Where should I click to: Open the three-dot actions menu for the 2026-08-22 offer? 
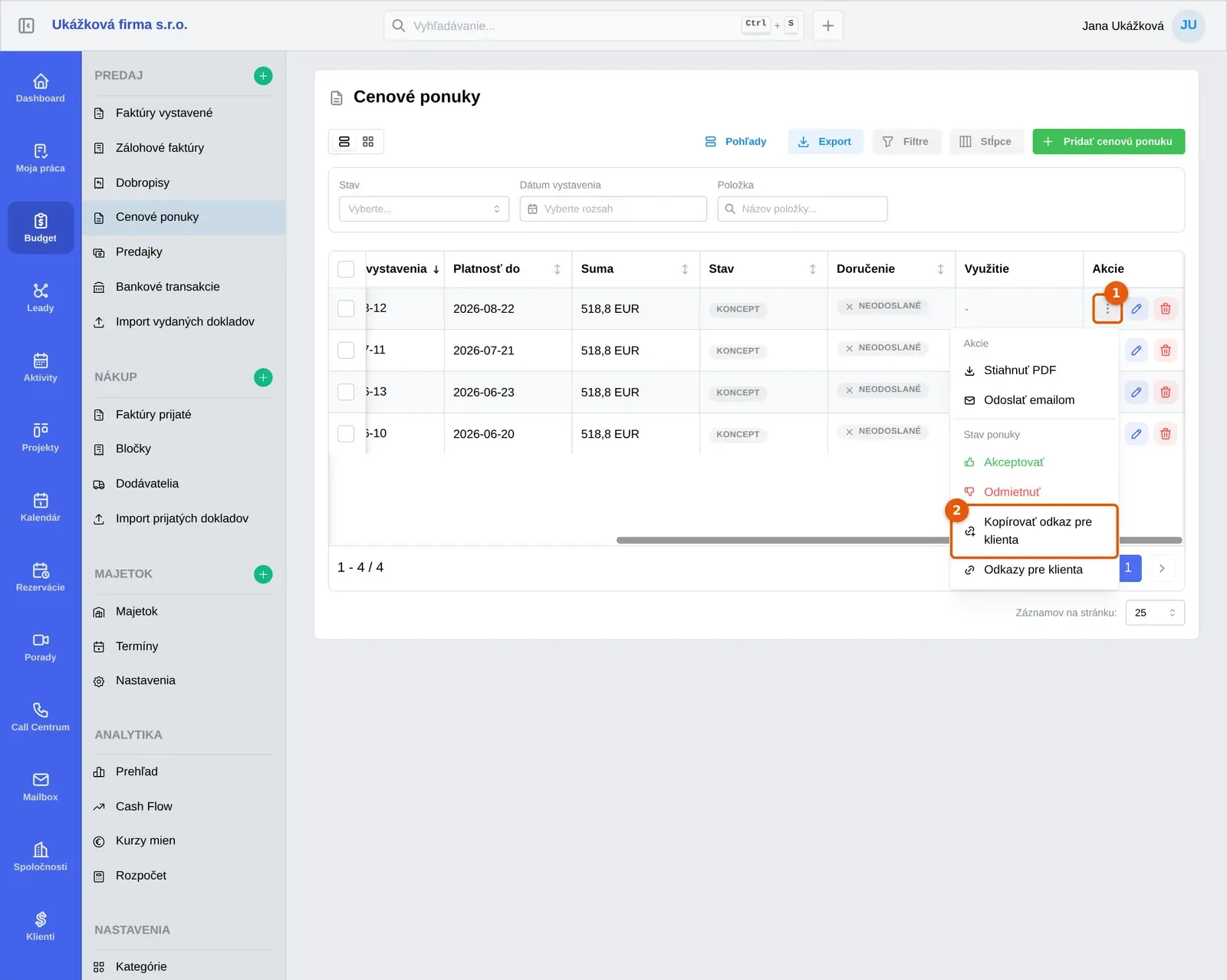(x=1107, y=308)
